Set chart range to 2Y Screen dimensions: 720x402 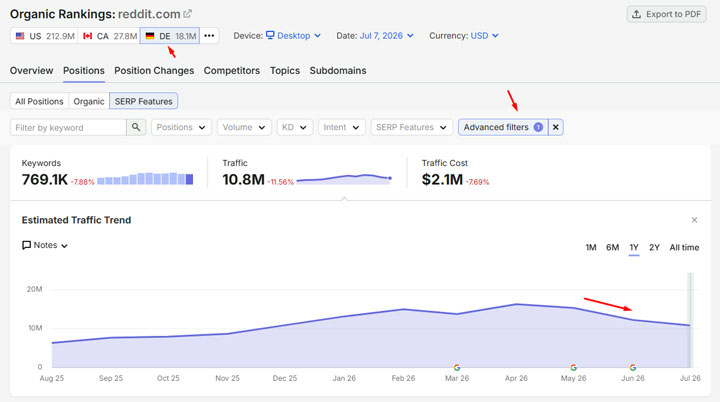pyautogui.click(x=654, y=248)
